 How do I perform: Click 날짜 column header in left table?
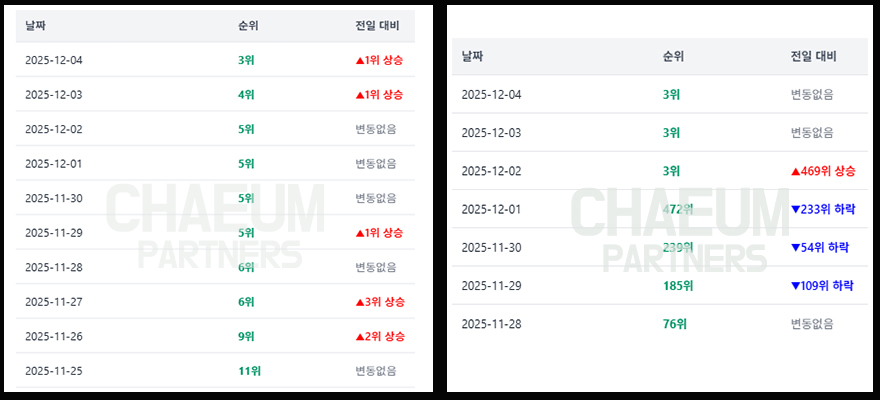(x=36, y=26)
